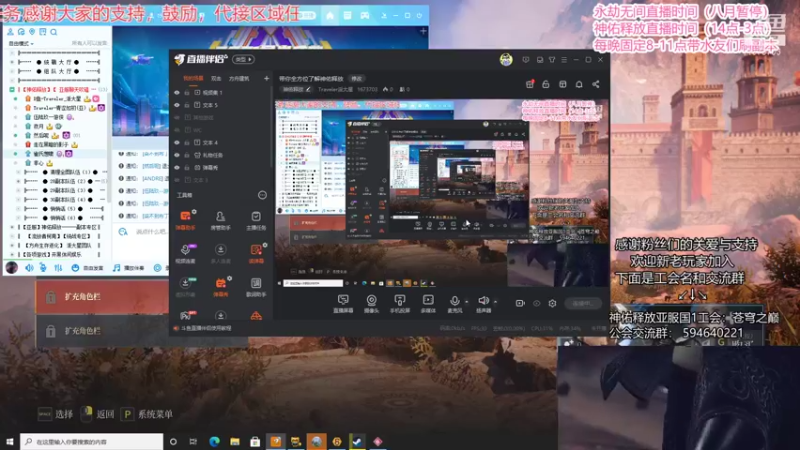Add a 直播屏幕 screen capture source
The width and height of the screenshot is (800, 450).
click(343, 304)
